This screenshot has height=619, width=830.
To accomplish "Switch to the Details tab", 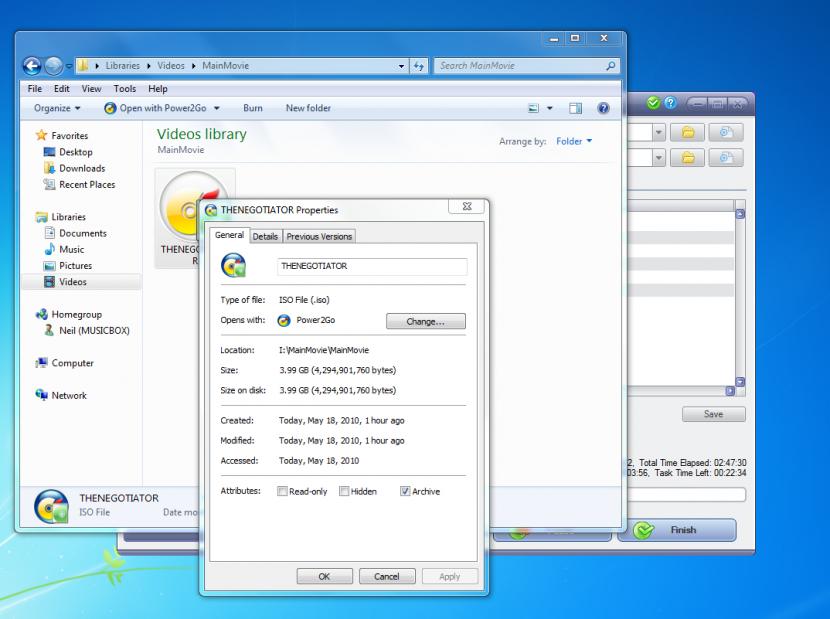I will coord(265,236).
